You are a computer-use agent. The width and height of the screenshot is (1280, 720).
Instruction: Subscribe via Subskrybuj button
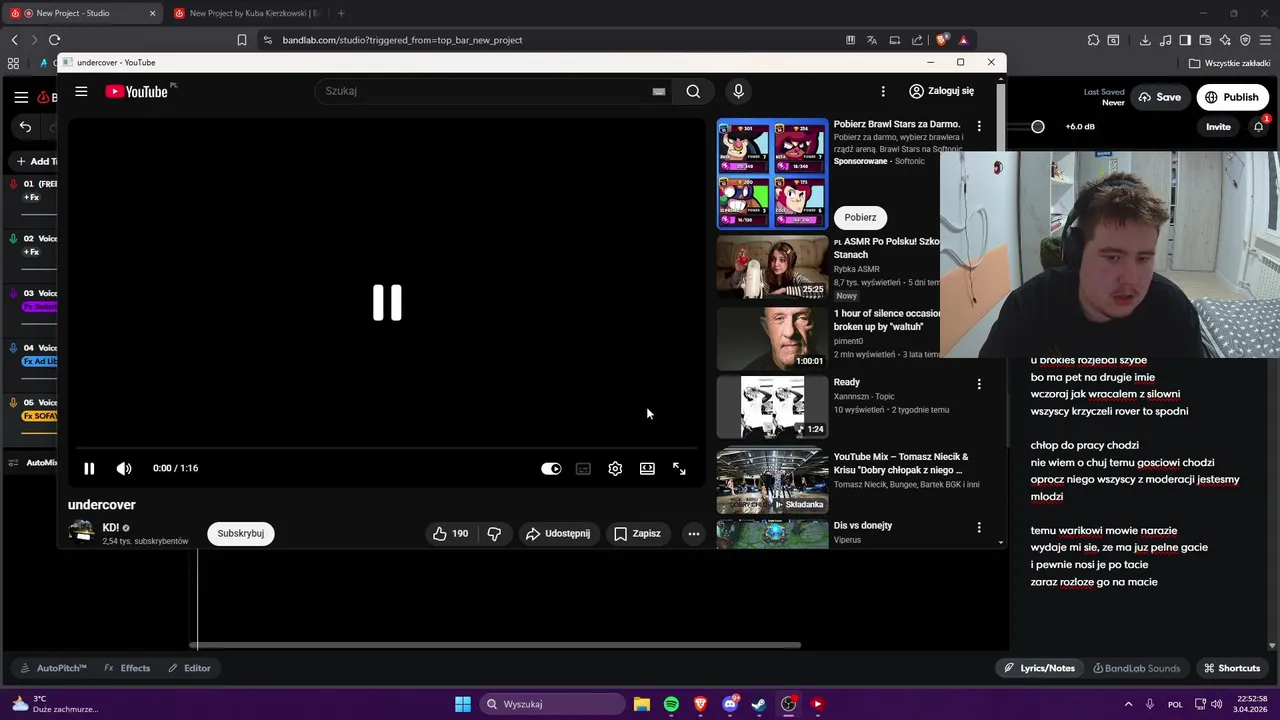pos(241,533)
